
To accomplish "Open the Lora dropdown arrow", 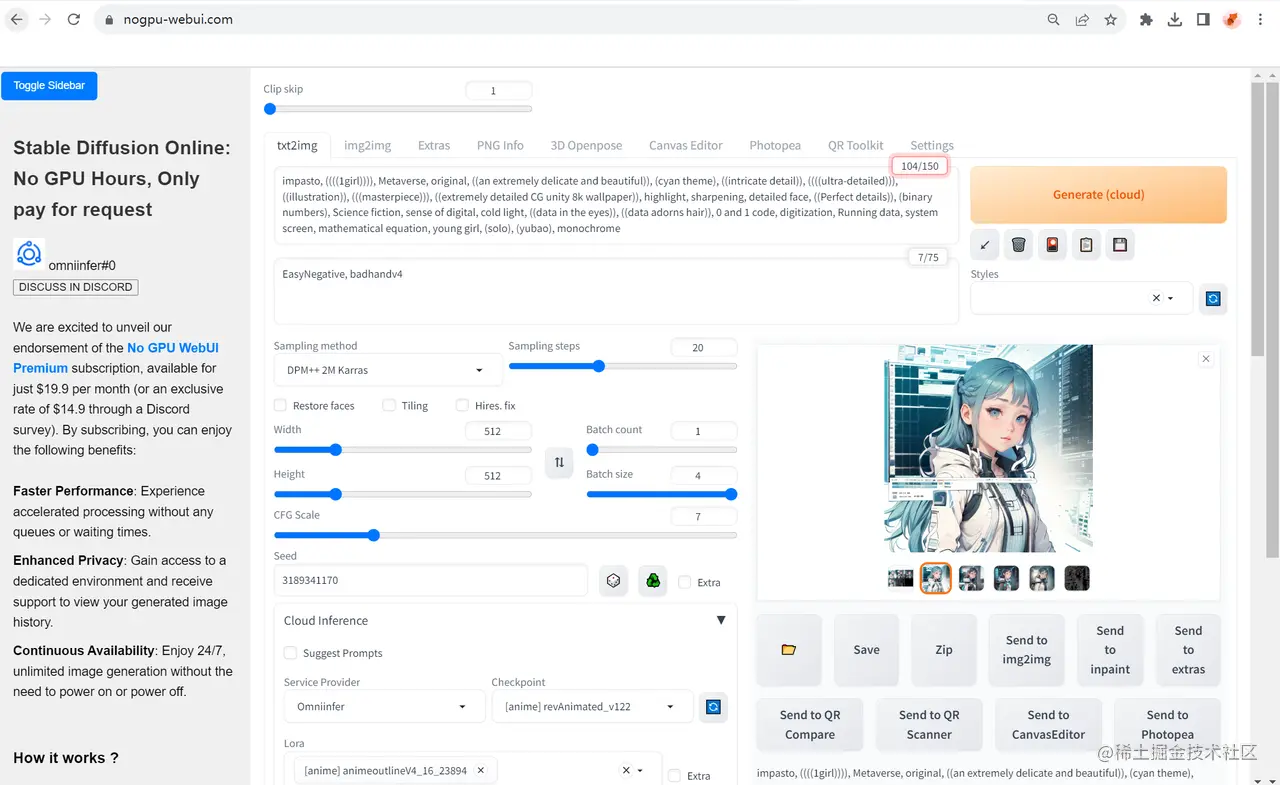I will (641, 771).
